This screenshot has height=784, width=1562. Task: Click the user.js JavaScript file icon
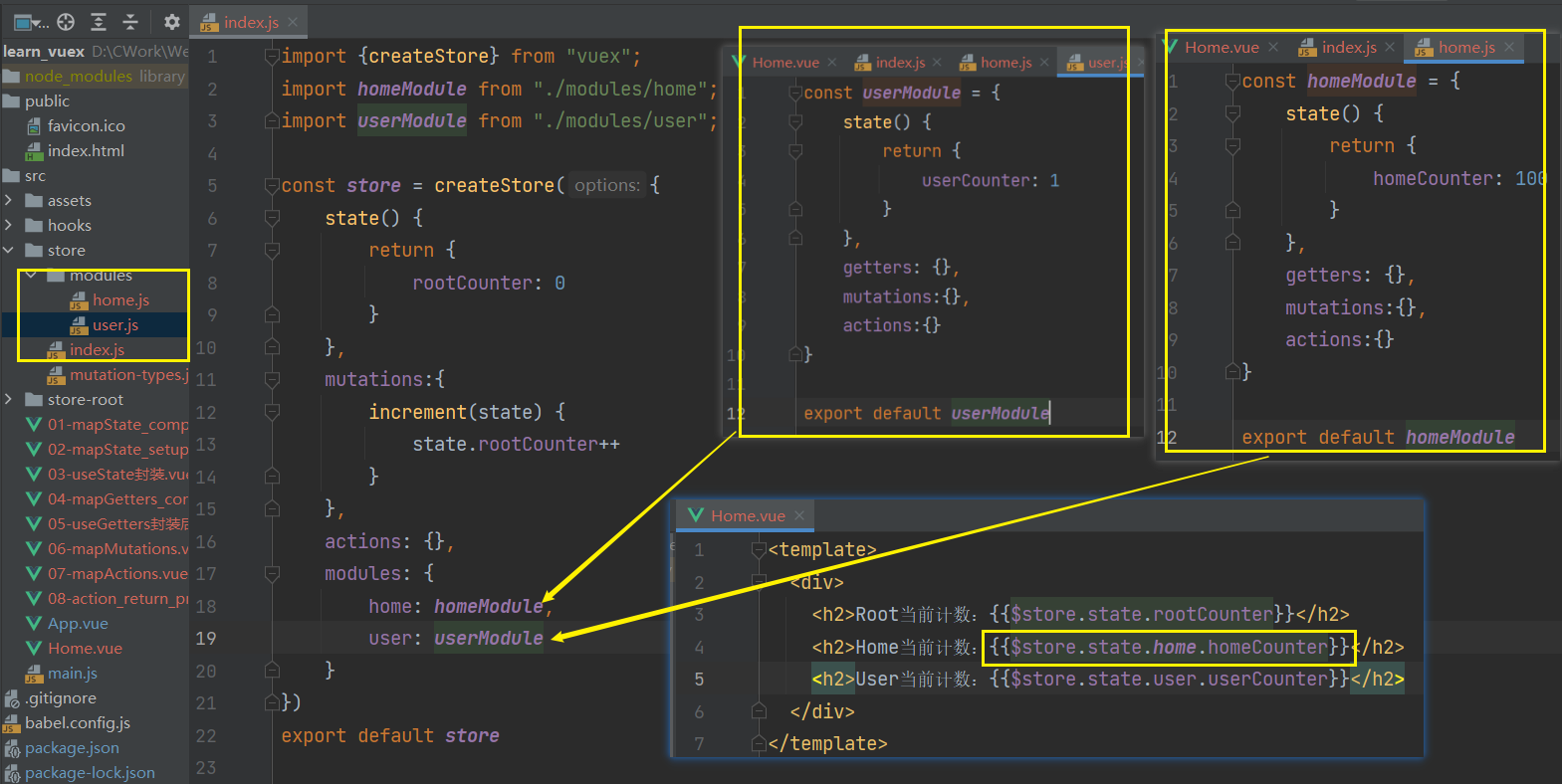click(80, 325)
